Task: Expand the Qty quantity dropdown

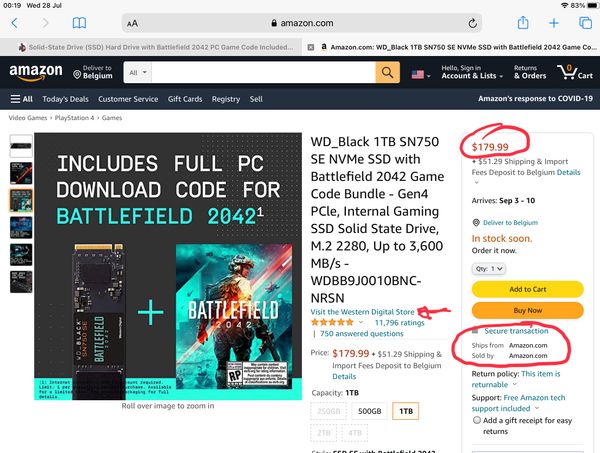Action: [x=489, y=269]
